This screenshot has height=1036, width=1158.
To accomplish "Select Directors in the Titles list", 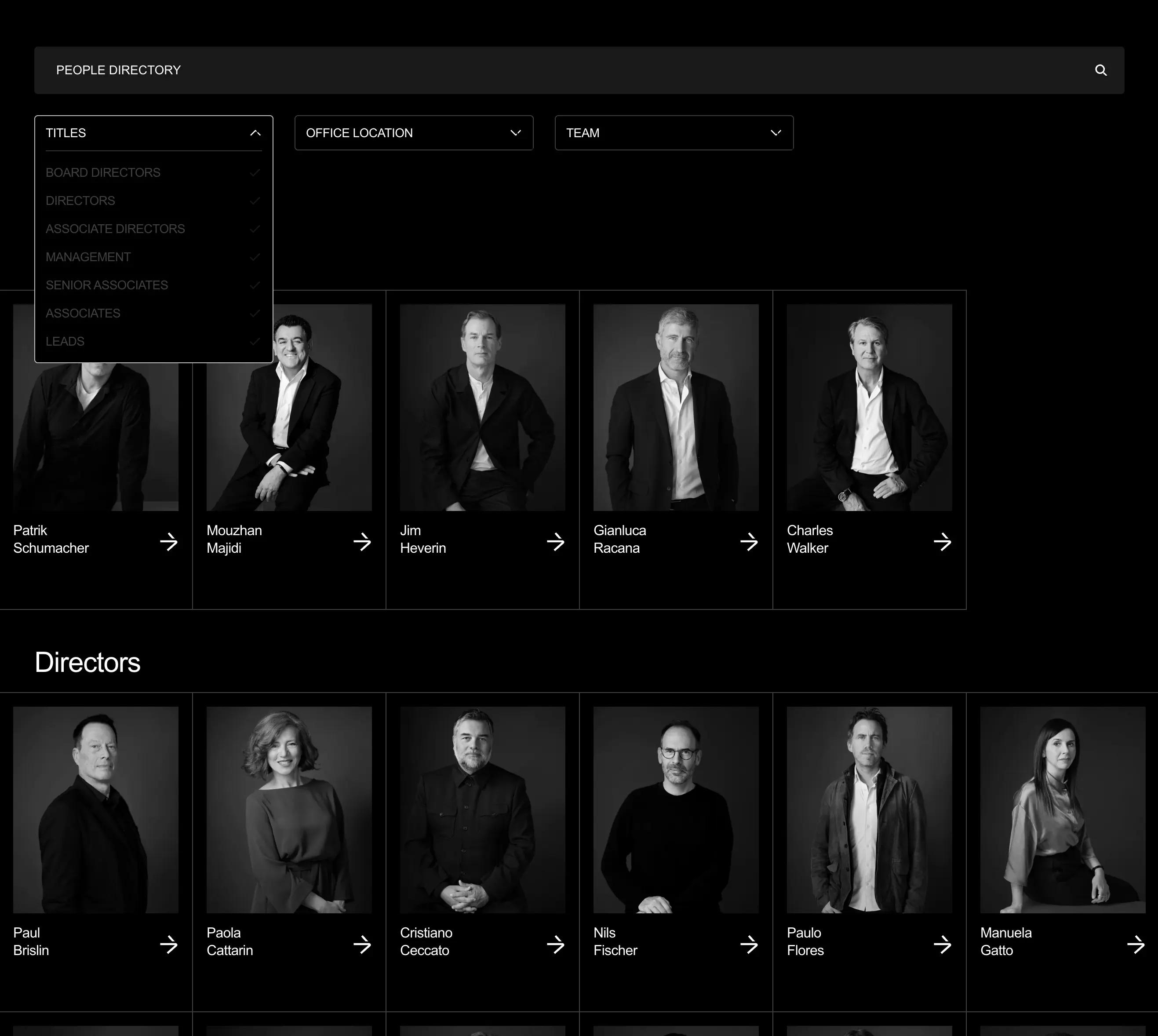I will pos(80,201).
